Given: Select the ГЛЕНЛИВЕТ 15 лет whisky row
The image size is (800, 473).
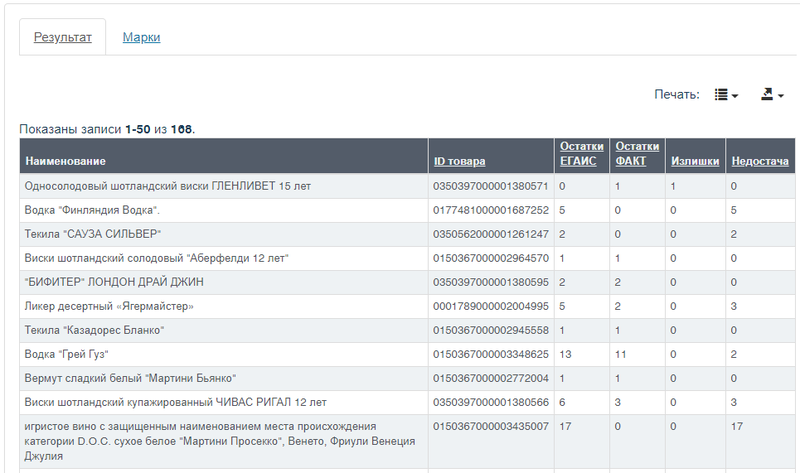Looking at the screenshot, I should pos(407,186).
